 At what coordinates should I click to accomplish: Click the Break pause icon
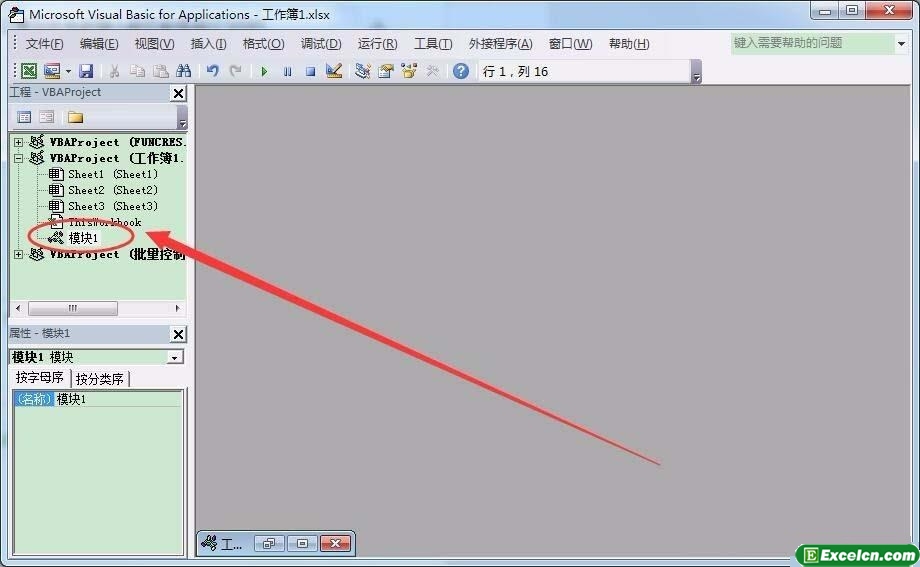click(288, 72)
